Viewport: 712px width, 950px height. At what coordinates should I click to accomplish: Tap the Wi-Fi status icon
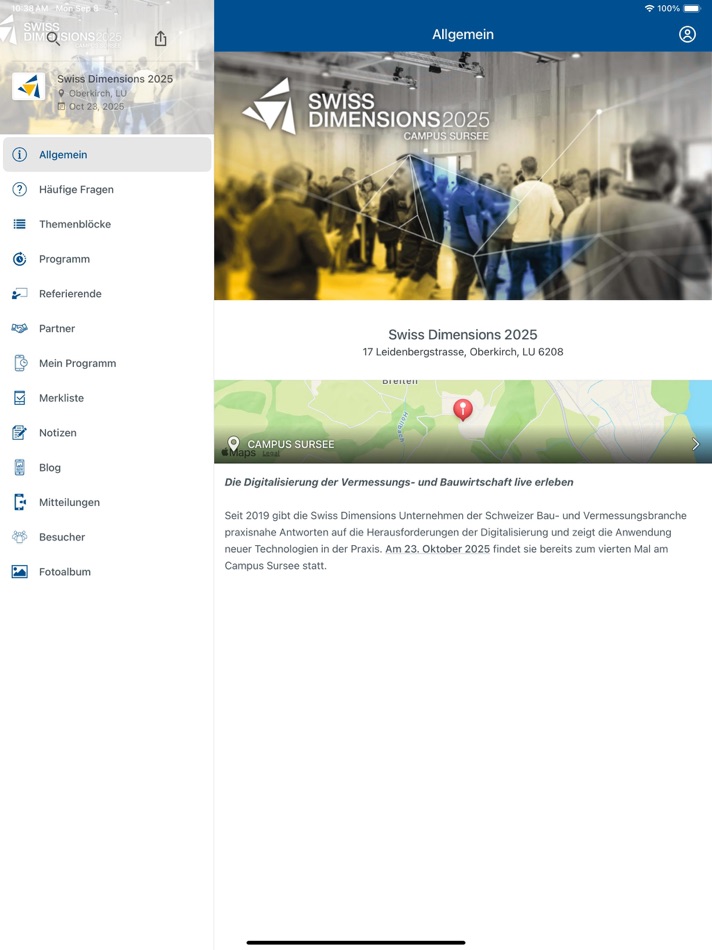650,8
